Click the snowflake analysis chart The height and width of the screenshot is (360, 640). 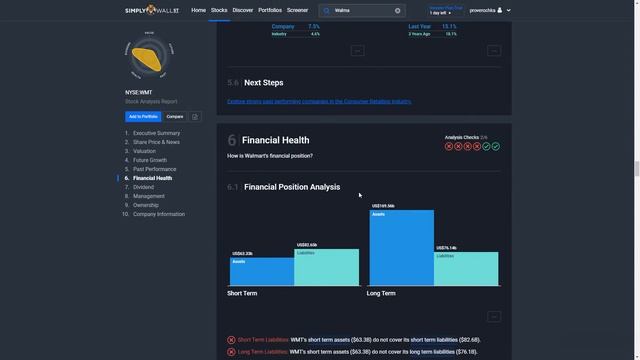point(149,56)
